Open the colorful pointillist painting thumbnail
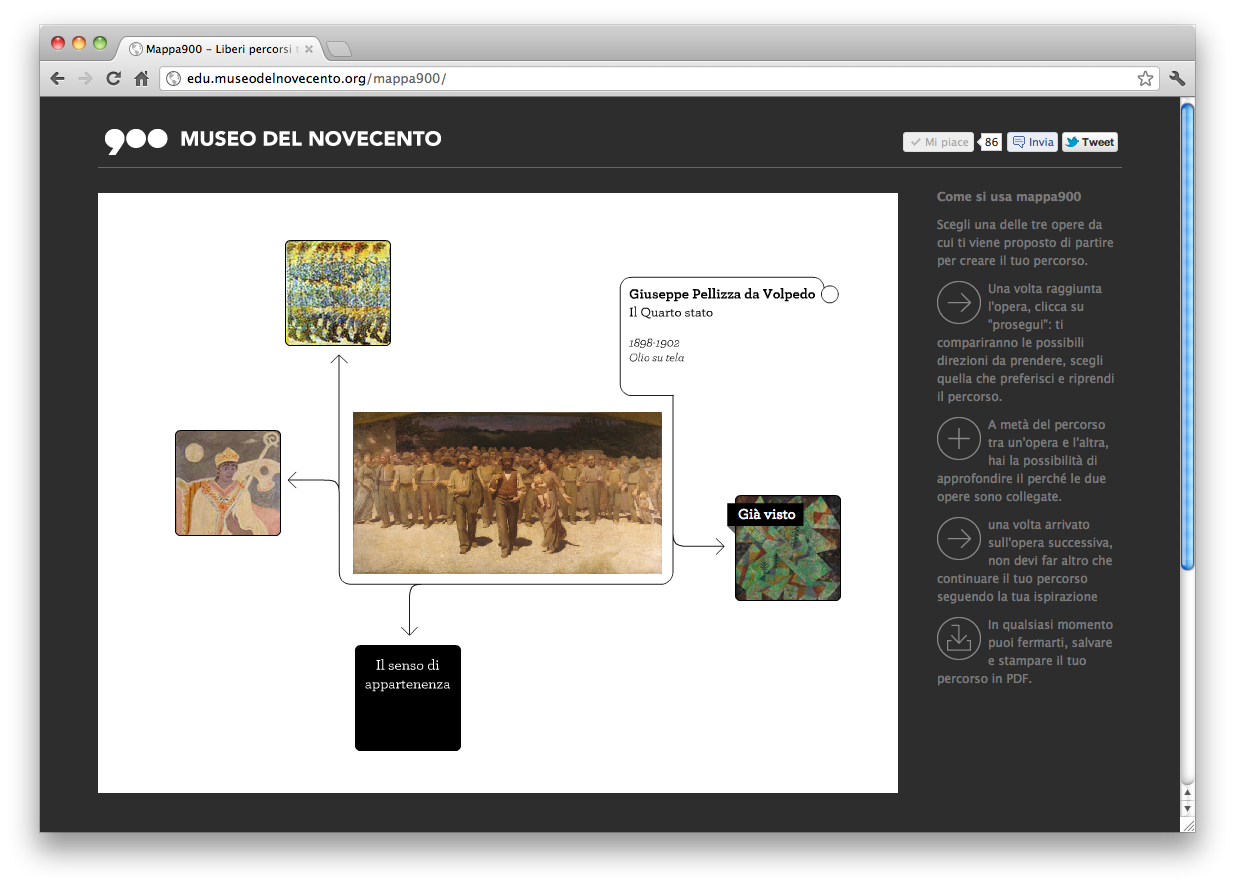The image size is (1235, 887). point(338,293)
